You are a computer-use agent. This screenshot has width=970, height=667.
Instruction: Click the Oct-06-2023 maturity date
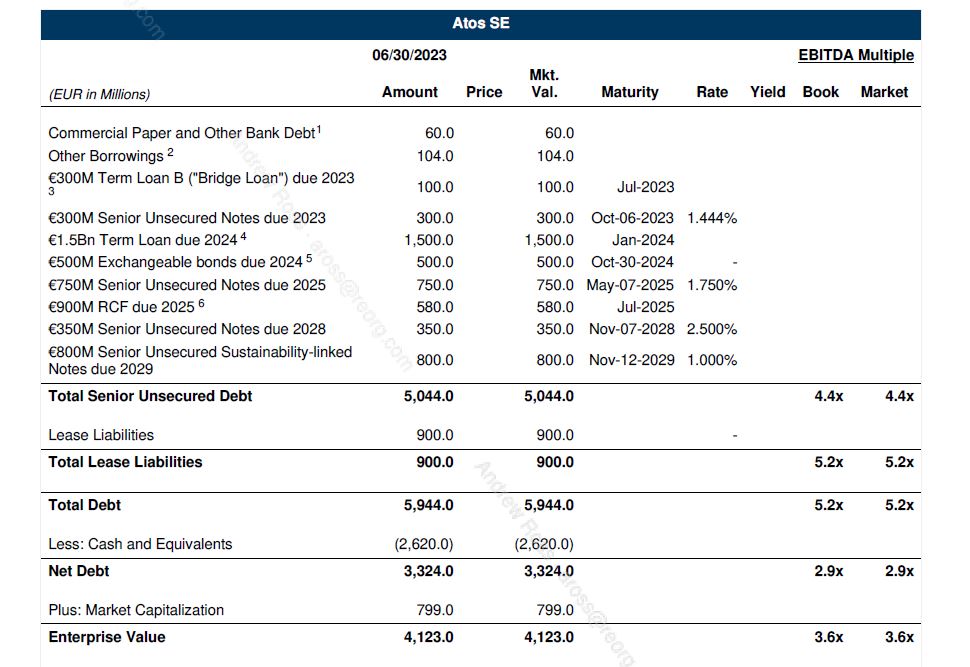632,218
